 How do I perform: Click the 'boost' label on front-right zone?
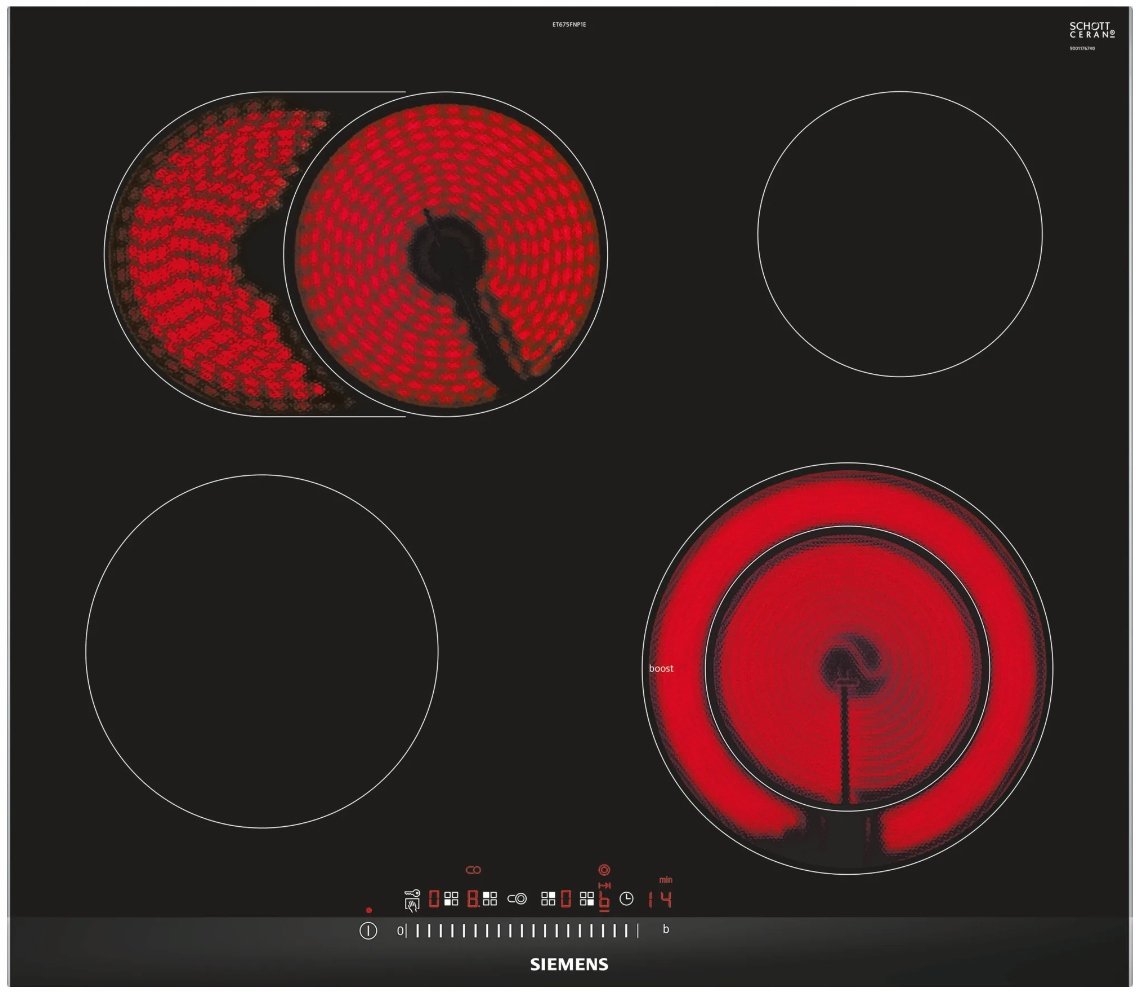661,668
